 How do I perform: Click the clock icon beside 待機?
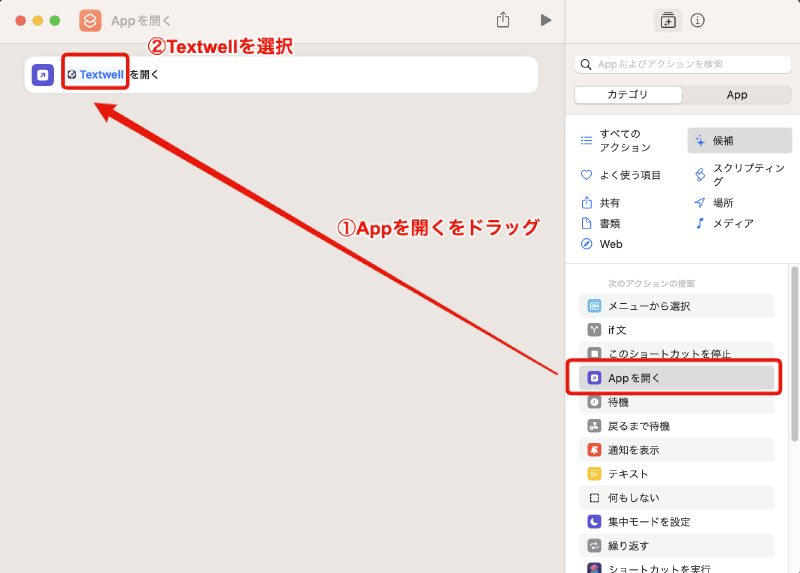[594, 402]
